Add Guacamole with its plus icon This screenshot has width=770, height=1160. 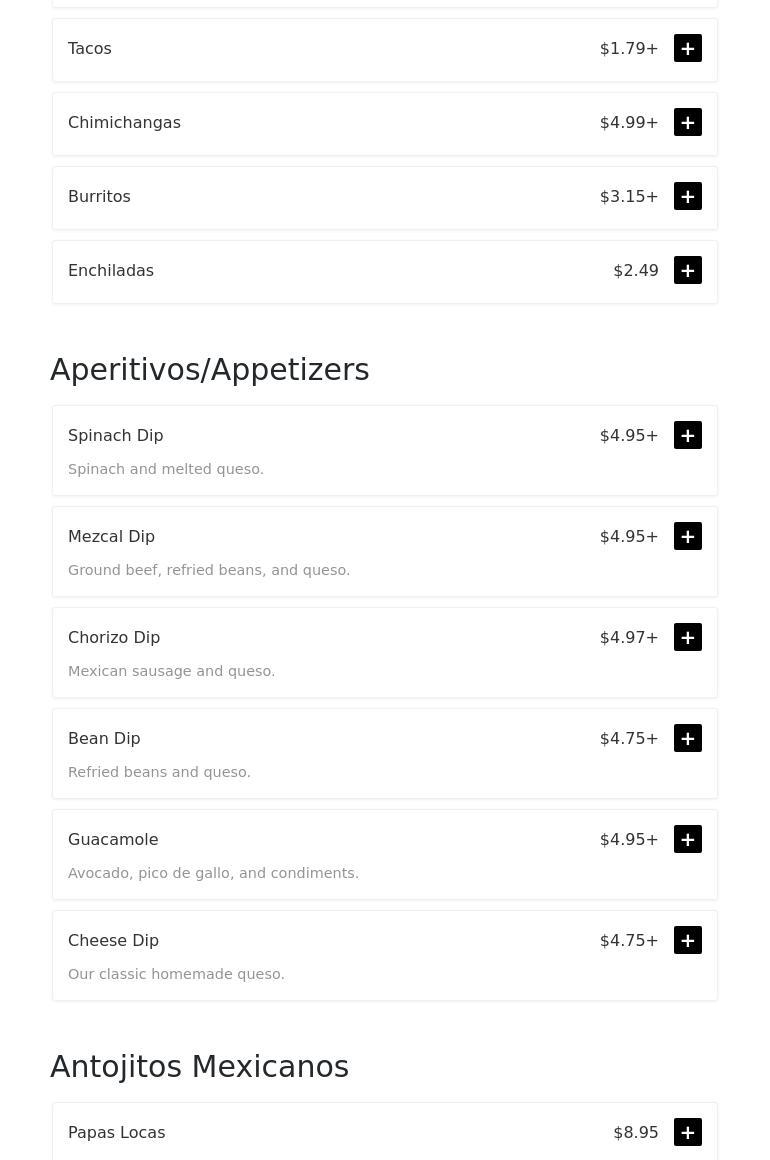(688, 840)
